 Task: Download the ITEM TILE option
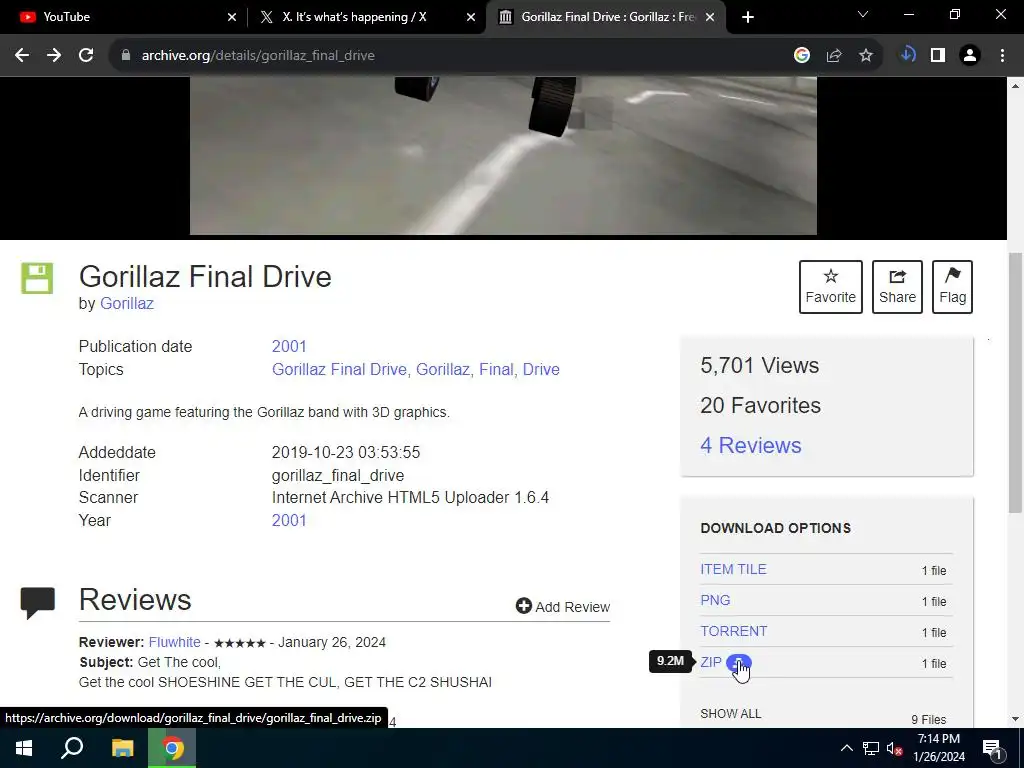tap(733, 569)
